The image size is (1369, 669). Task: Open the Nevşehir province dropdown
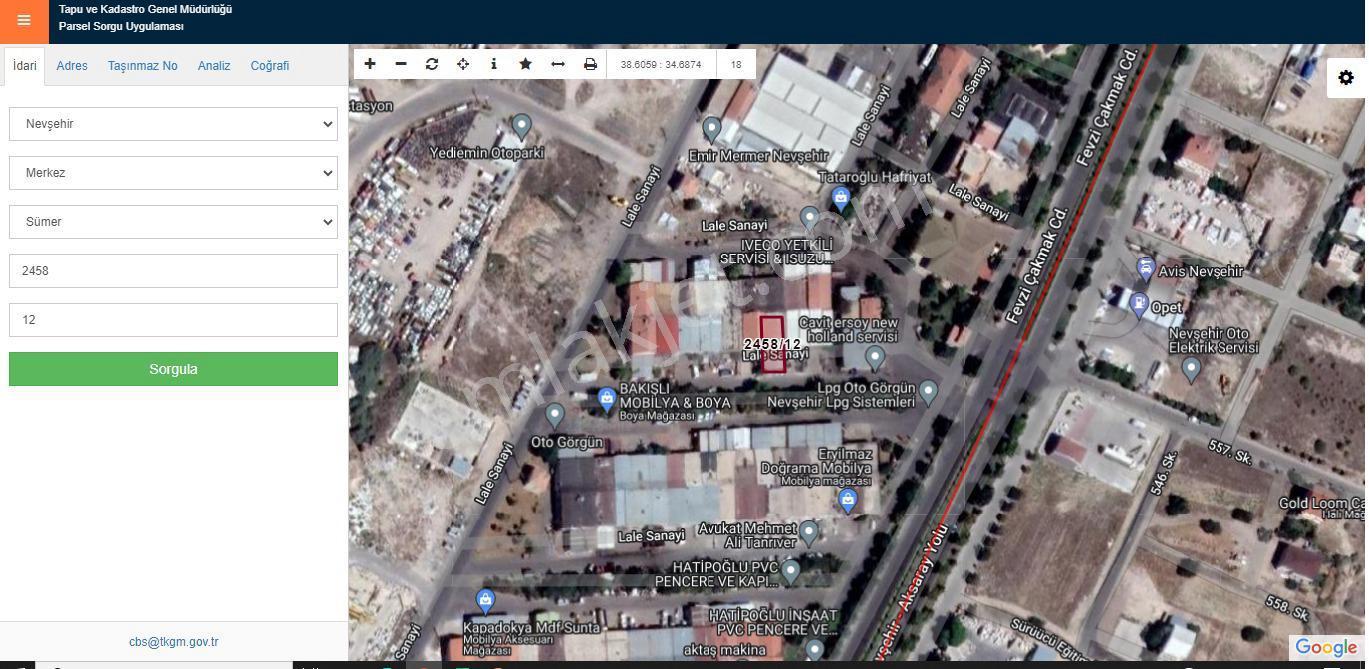[x=173, y=124]
